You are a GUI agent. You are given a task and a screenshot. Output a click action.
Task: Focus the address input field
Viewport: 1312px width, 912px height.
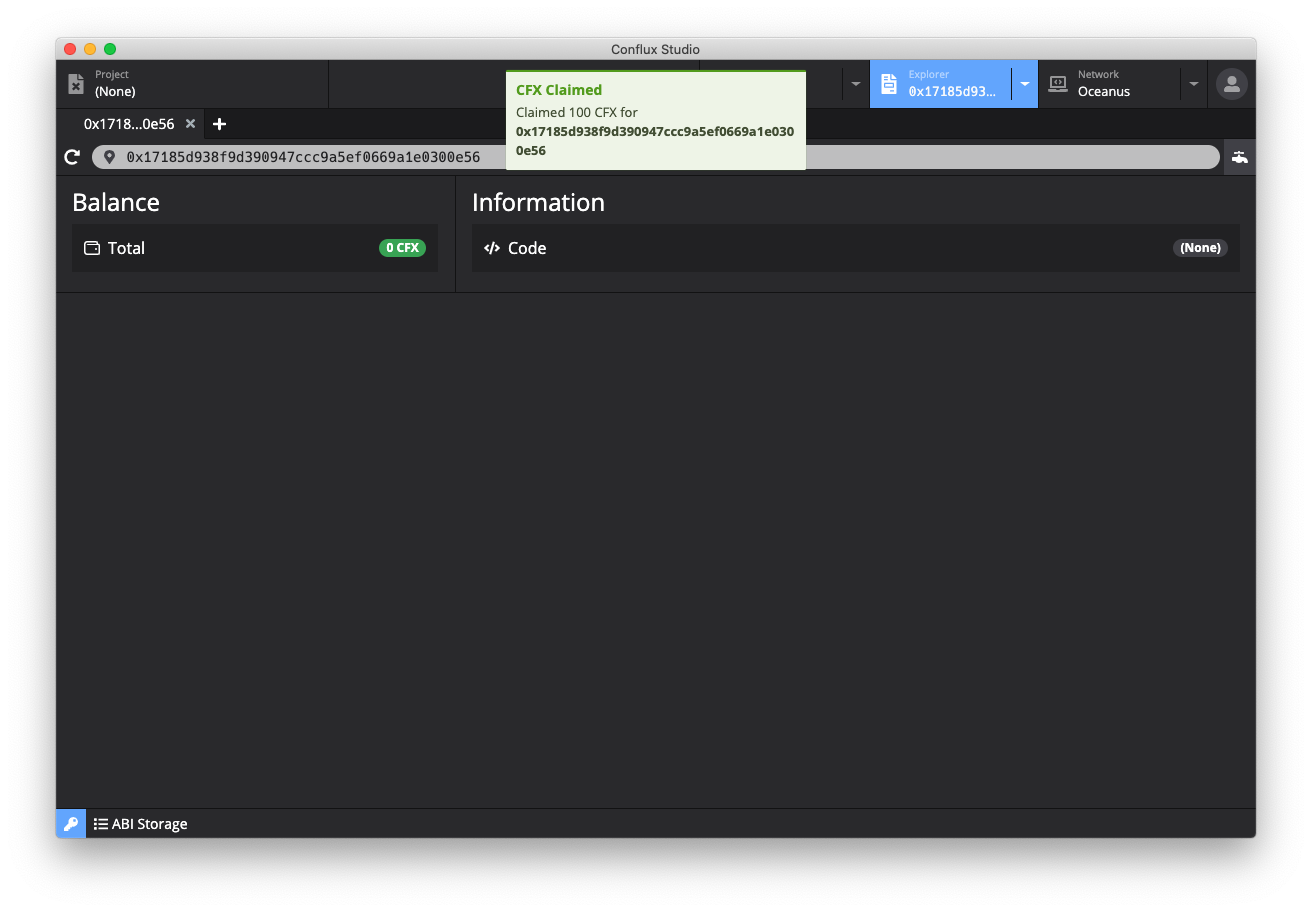click(x=656, y=157)
